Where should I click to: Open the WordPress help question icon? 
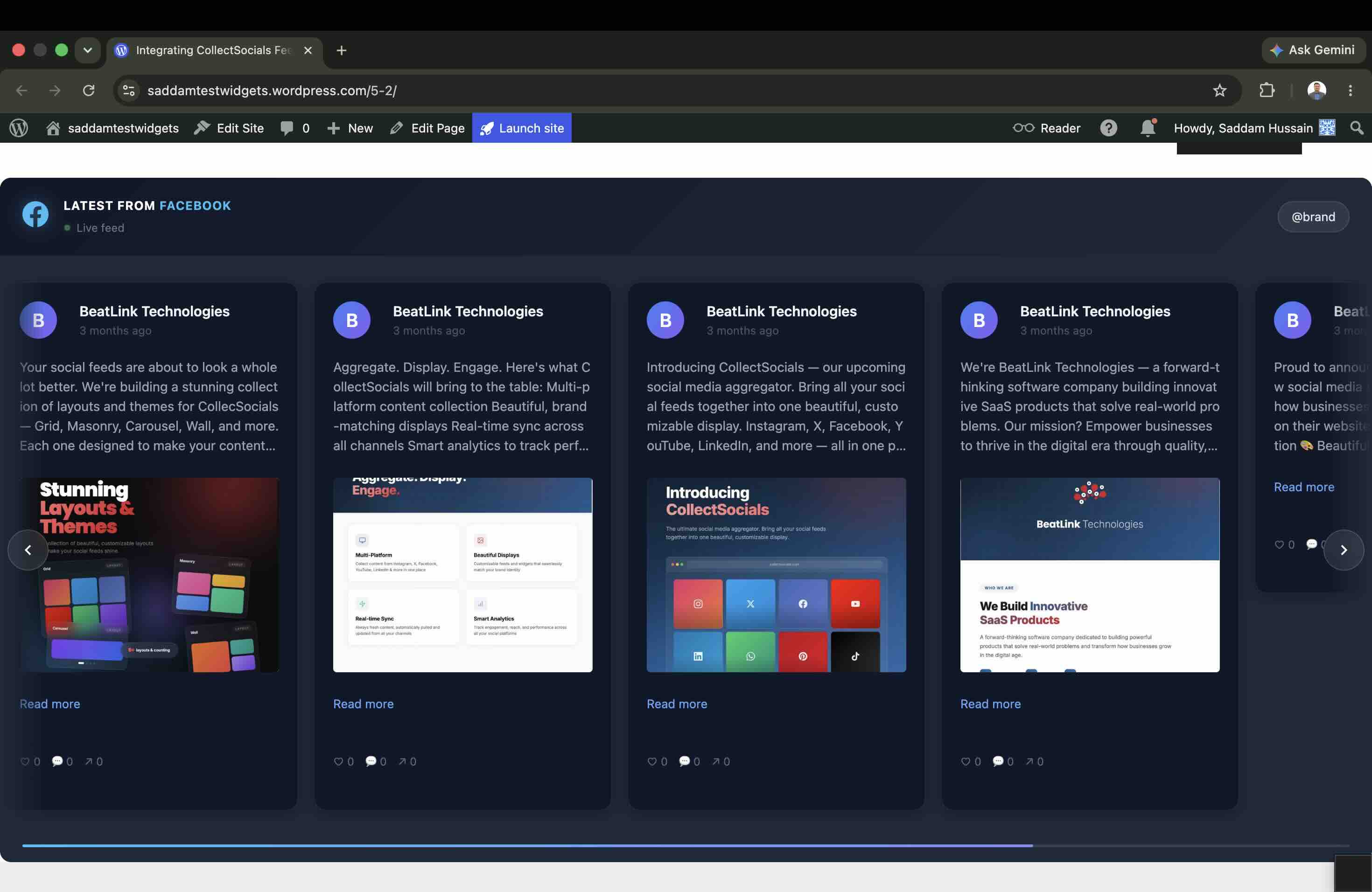pos(1108,128)
